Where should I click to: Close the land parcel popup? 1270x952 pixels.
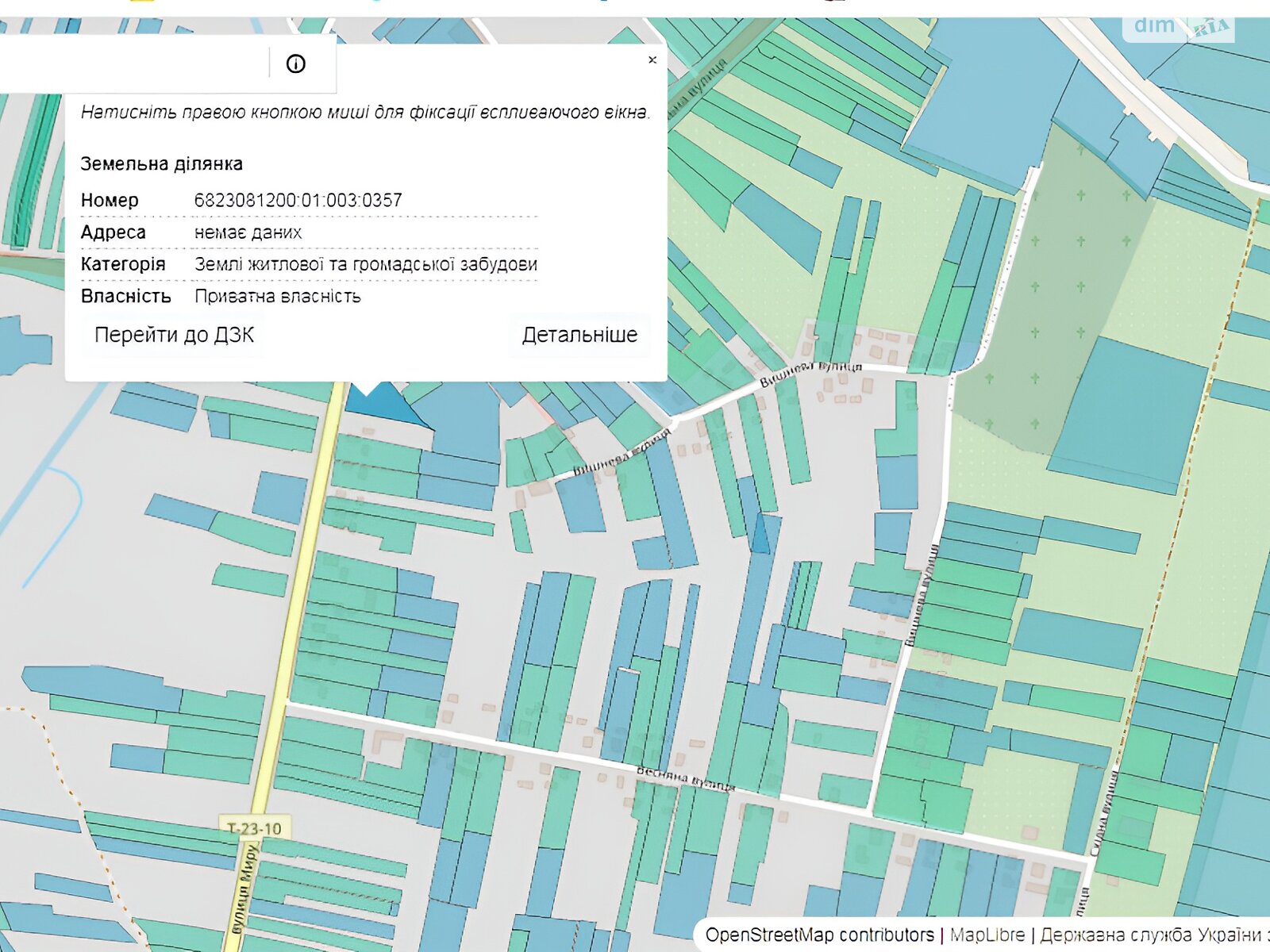(652, 59)
